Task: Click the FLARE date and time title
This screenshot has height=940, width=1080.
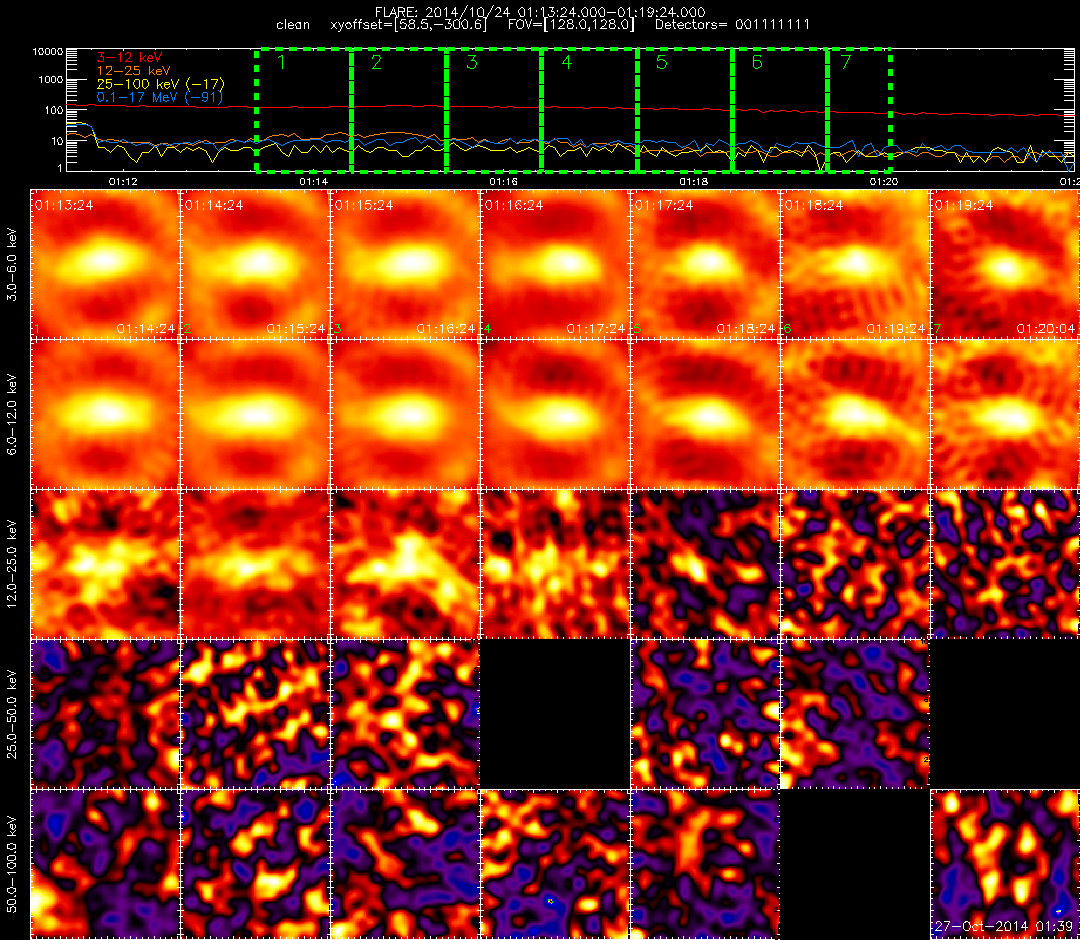Action: pyautogui.click(x=540, y=12)
